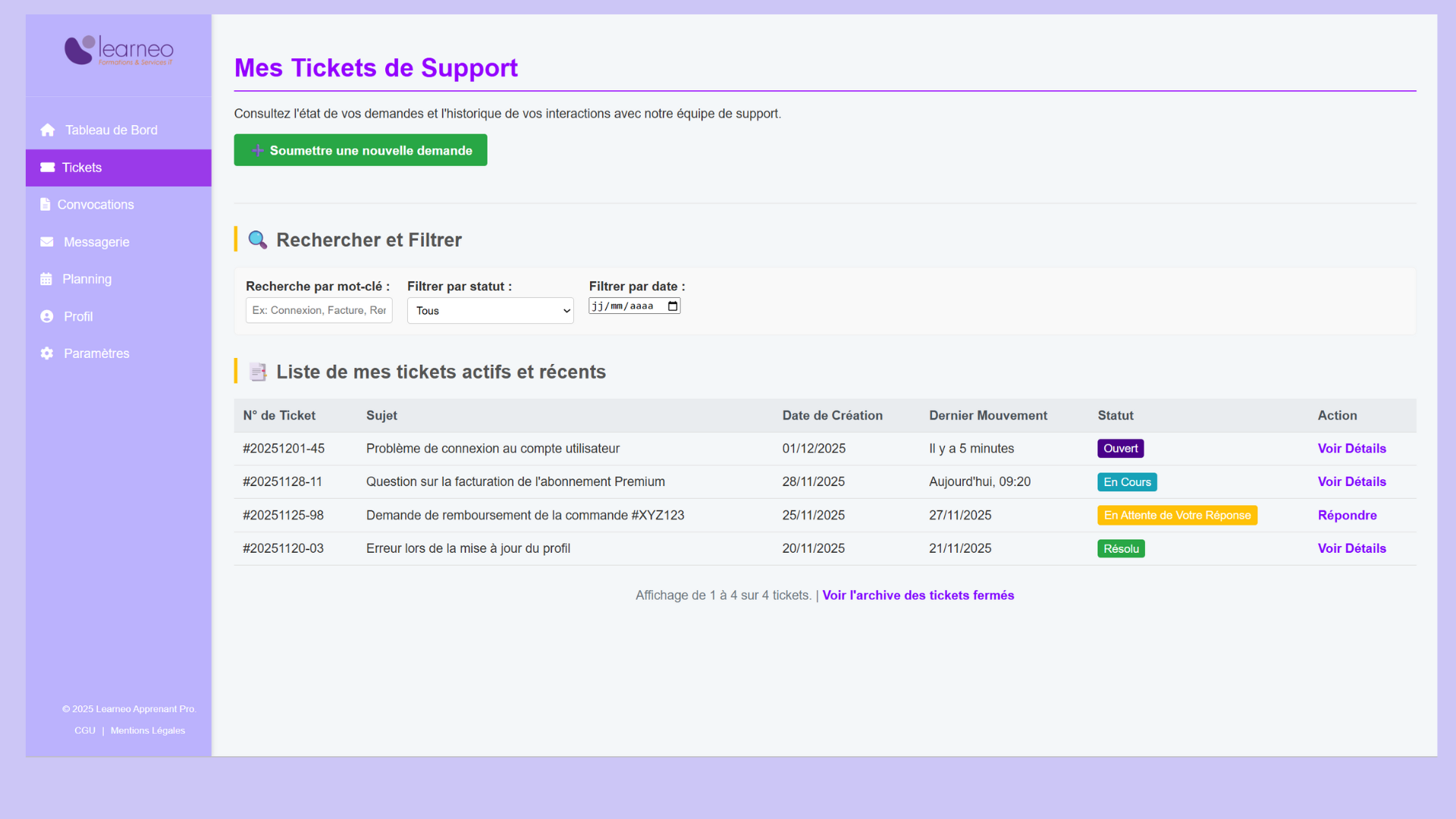
Task: Click the home icon beside Tableau de Bord
Action: pos(48,130)
